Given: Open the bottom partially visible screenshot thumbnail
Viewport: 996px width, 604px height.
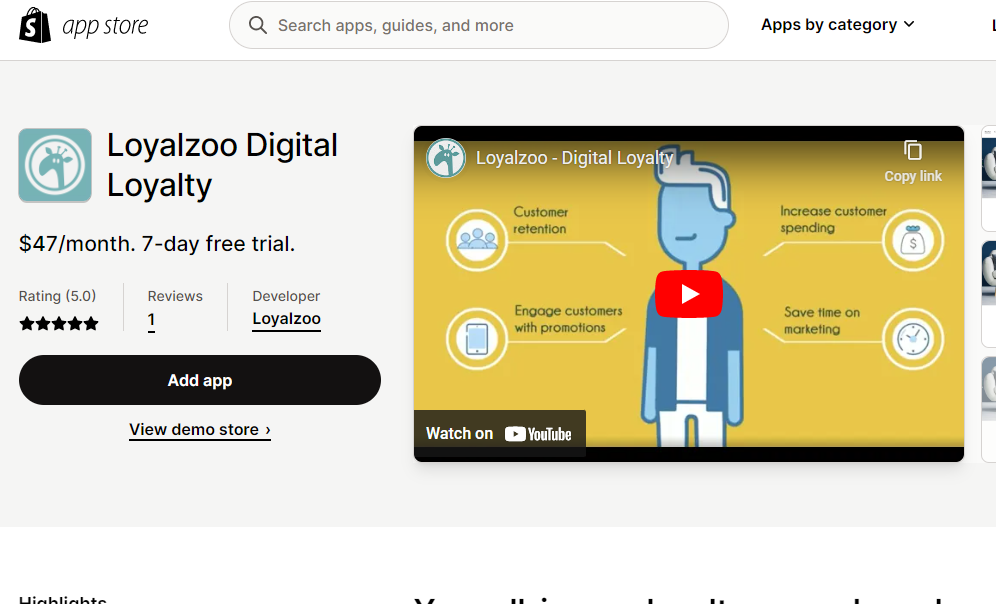Looking at the screenshot, I should click(988, 410).
